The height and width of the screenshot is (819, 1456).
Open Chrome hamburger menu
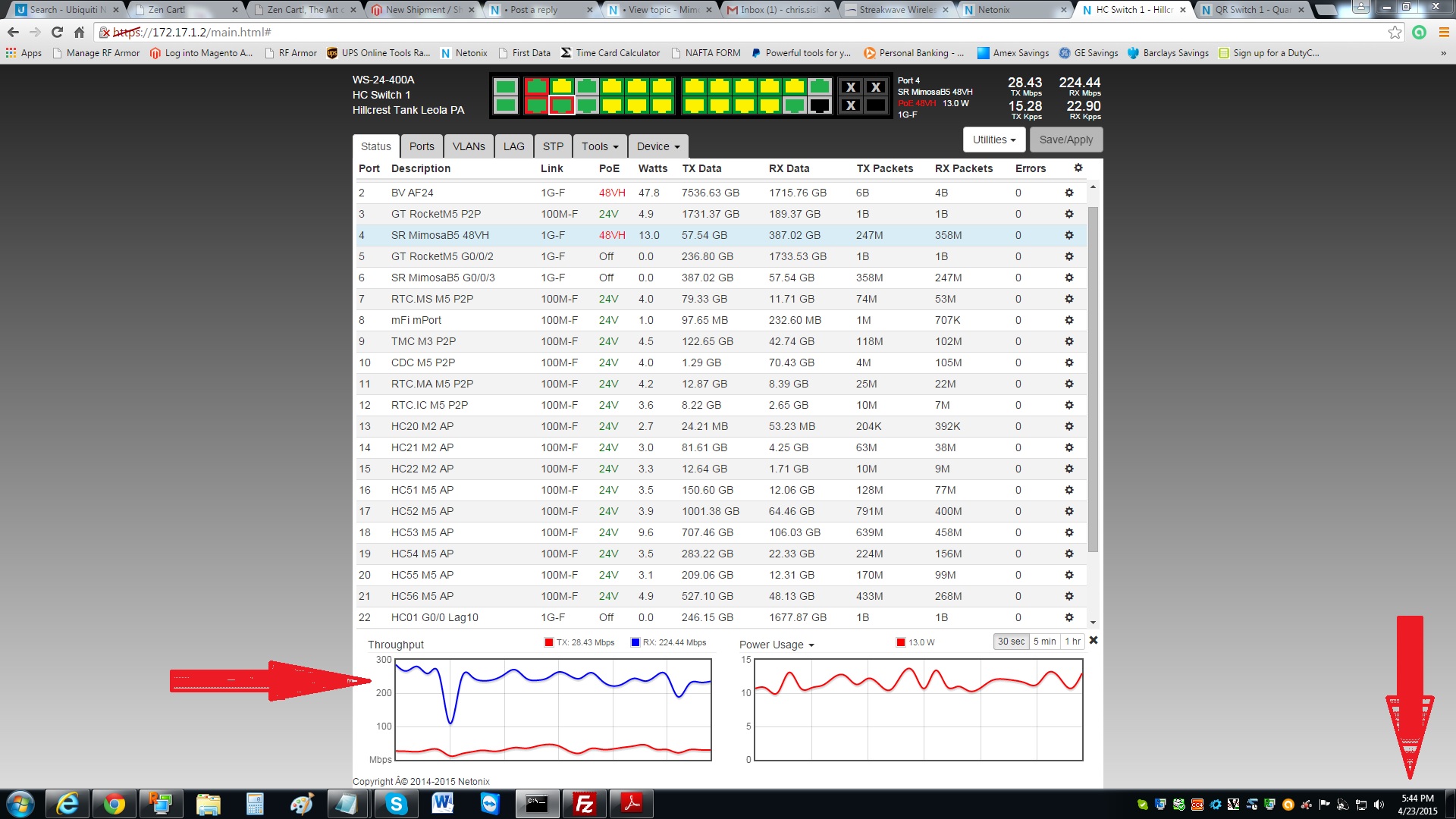[x=1444, y=32]
